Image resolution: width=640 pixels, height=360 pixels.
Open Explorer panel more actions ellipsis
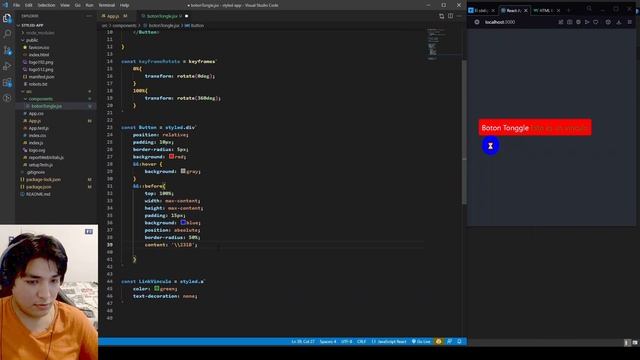[89, 16]
